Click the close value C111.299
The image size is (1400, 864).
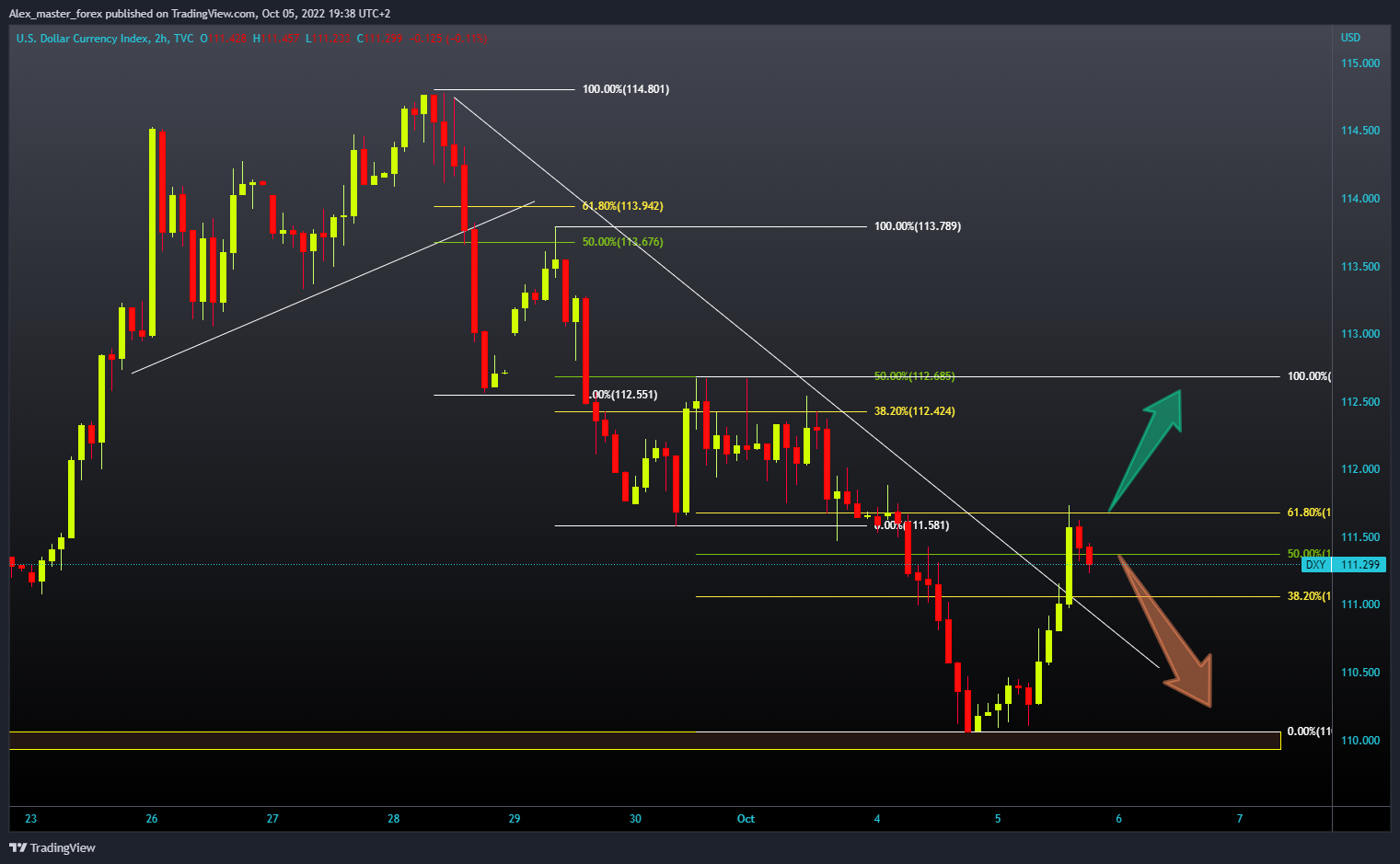[x=380, y=39]
